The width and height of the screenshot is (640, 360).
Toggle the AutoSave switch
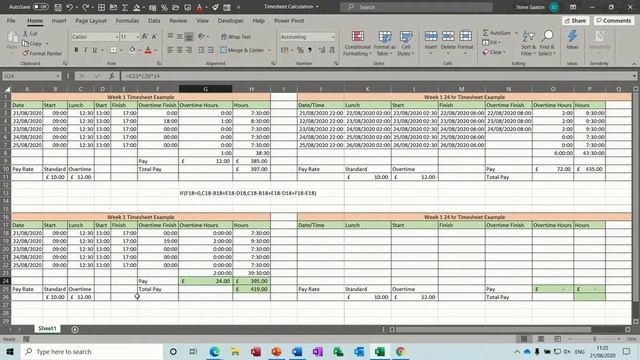click(x=40, y=7)
